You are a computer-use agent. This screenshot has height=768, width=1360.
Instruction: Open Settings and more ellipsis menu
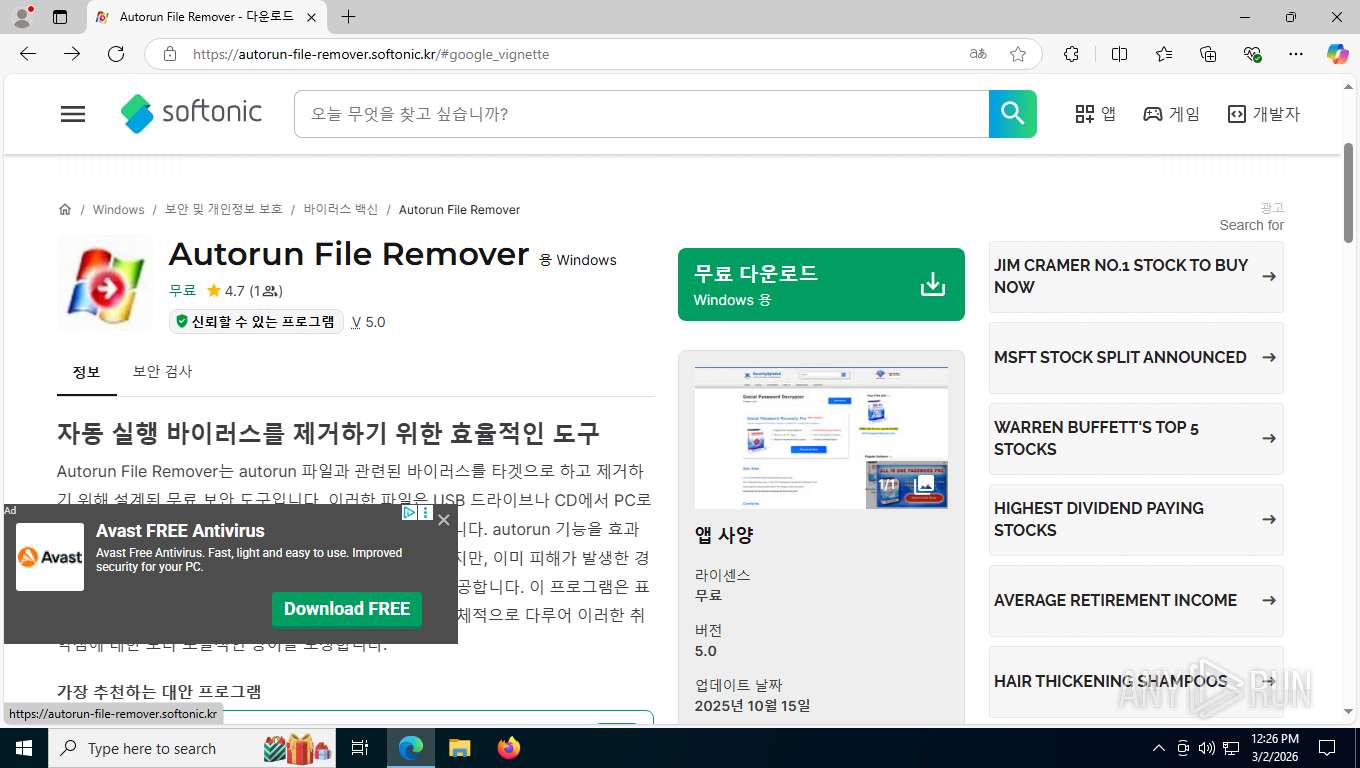[1296, 54]
